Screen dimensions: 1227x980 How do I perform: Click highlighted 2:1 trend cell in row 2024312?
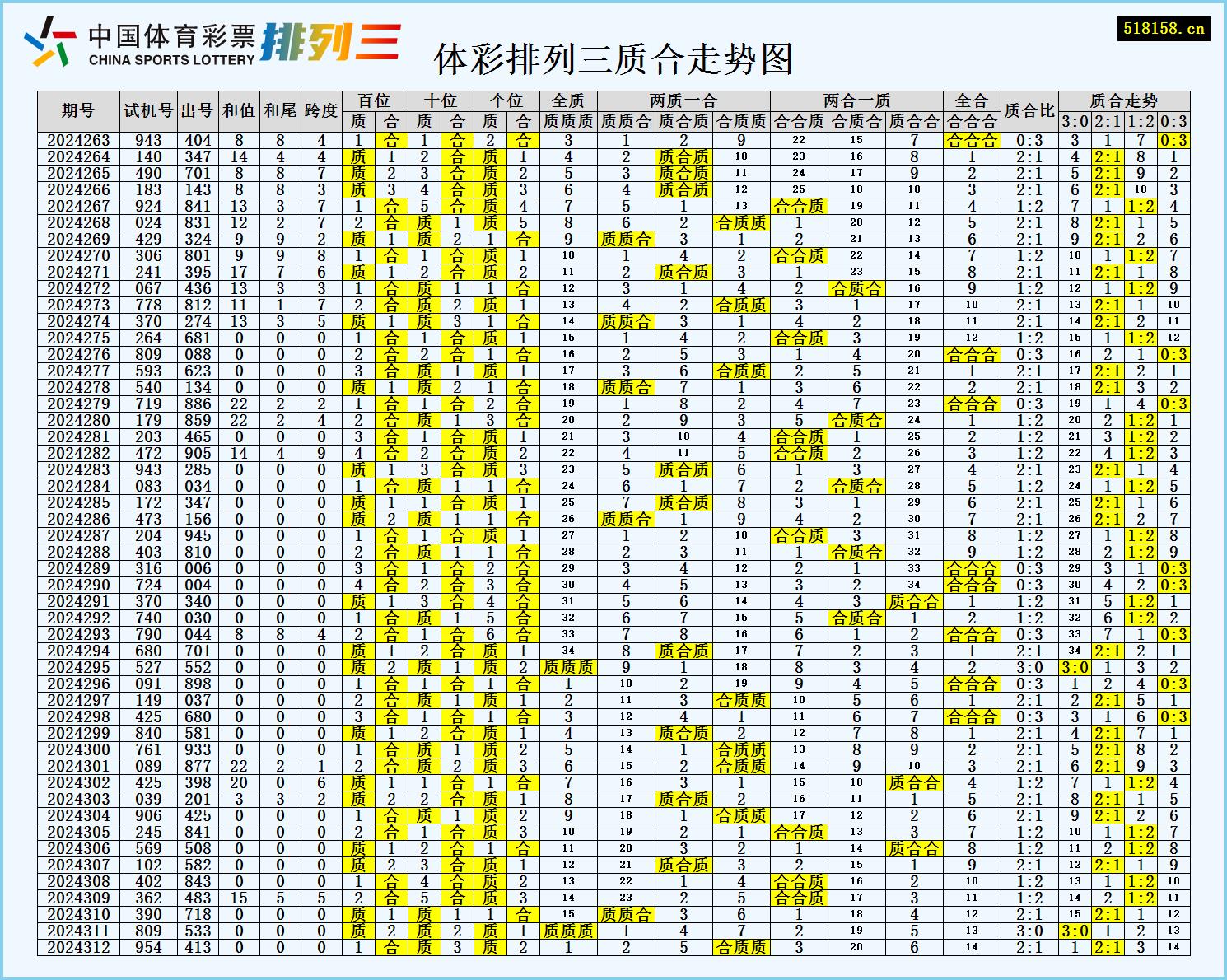pyautogui.click(x=1108, y=948)
